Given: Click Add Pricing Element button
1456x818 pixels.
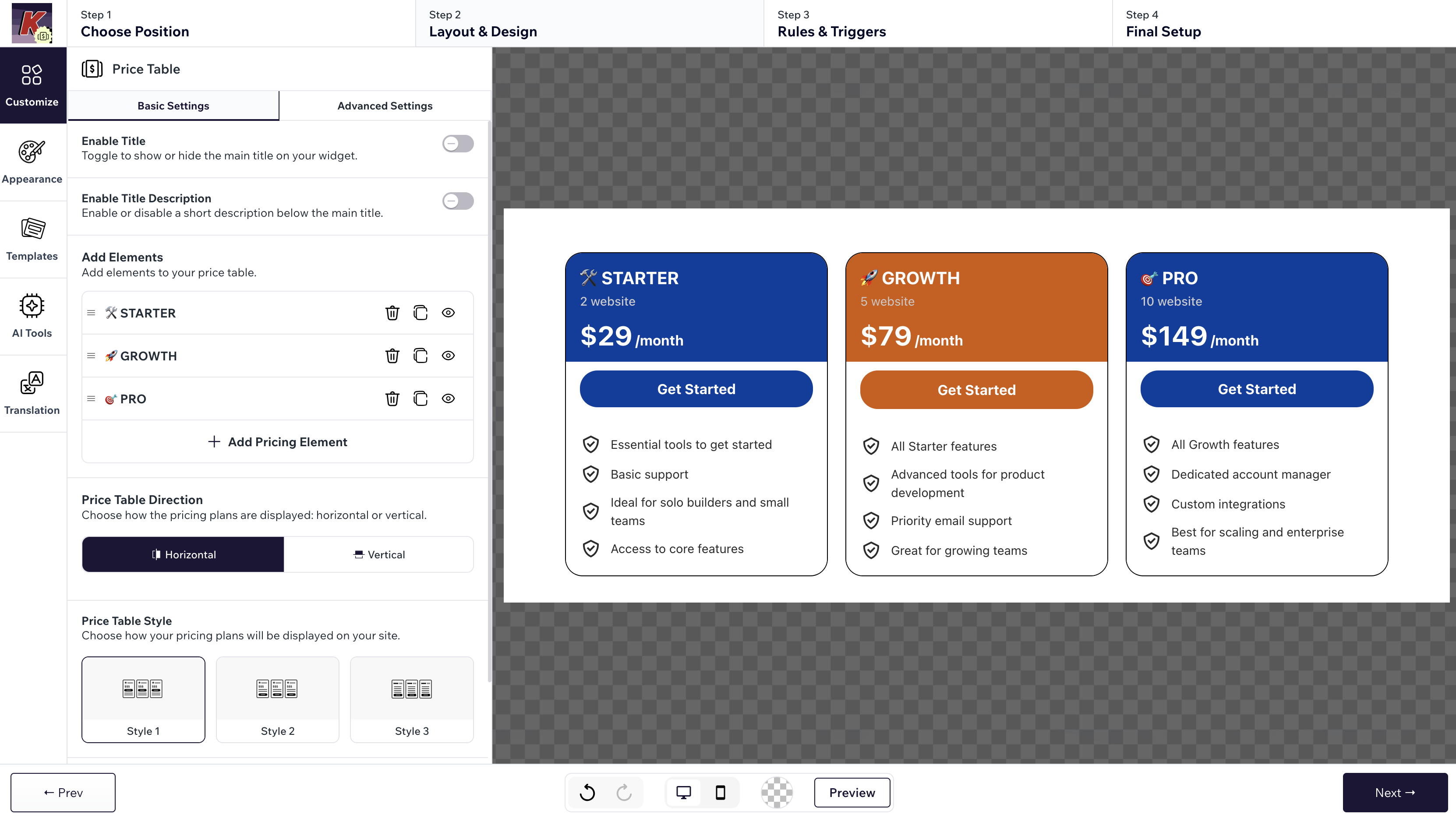Looking at the screenshot, I should pyautogui.click(x=278, y=442).
